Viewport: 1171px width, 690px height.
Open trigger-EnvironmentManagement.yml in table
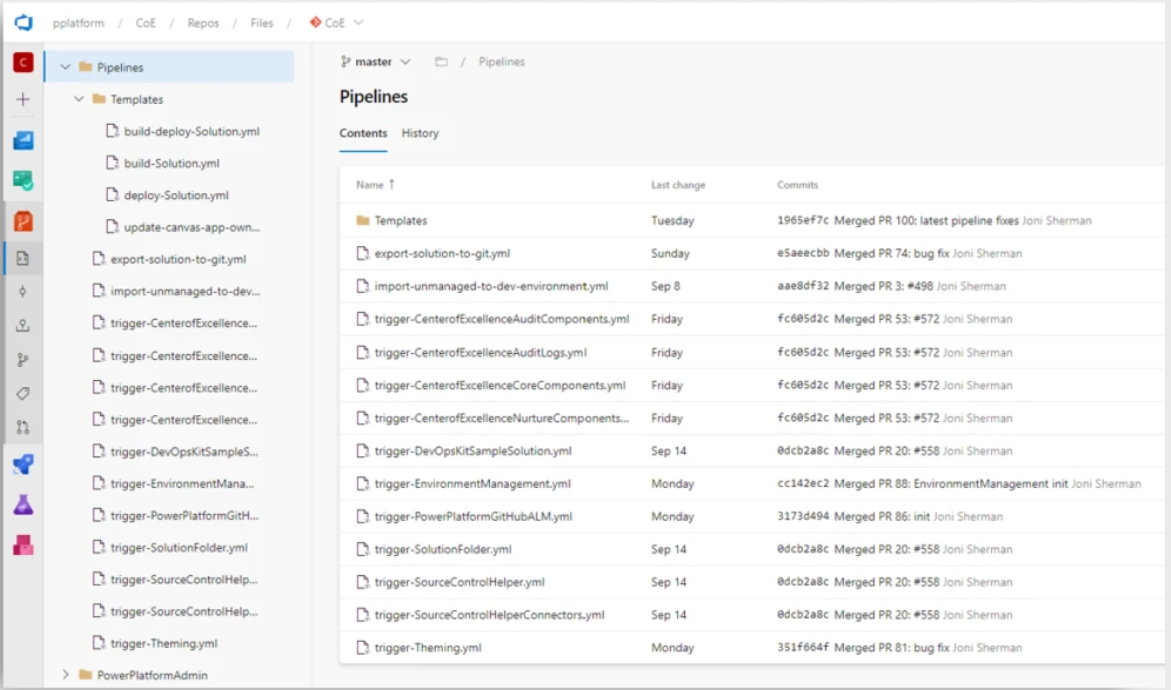tap(472, 484)
